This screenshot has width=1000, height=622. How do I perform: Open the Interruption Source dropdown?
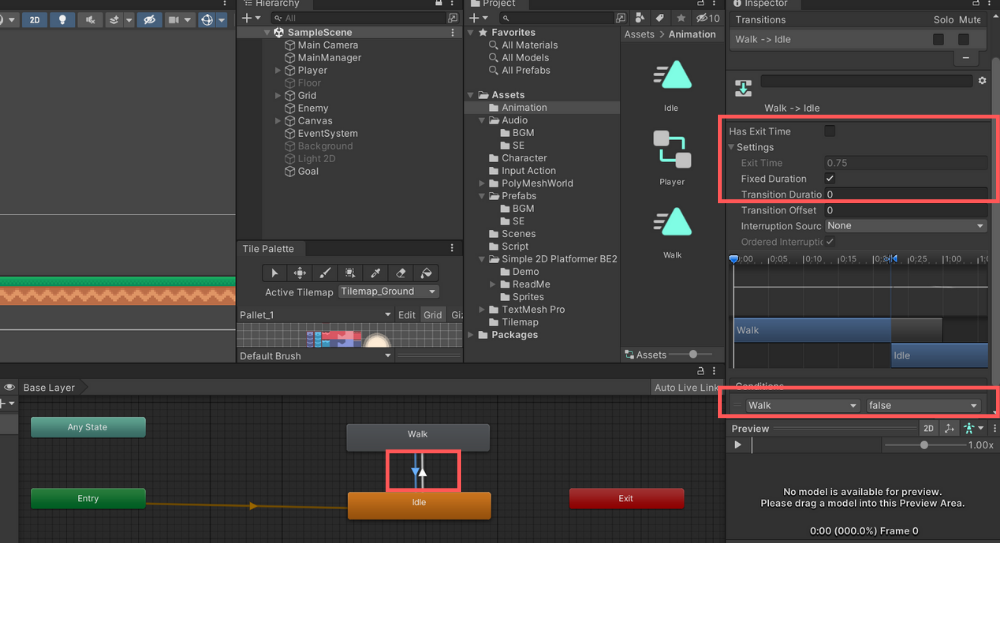pos(905,226)
